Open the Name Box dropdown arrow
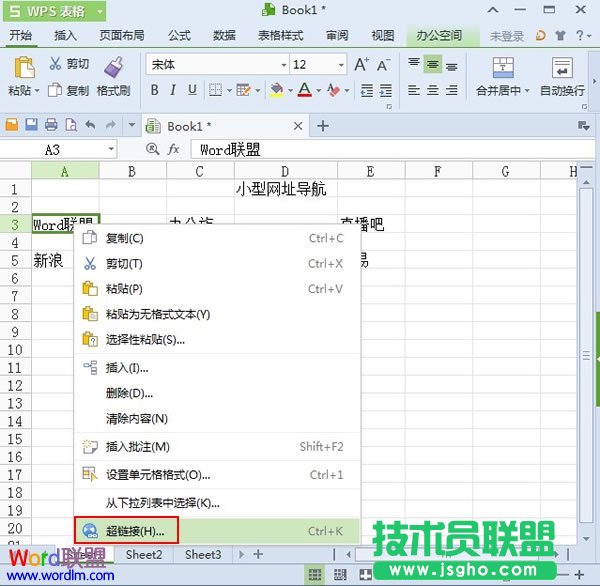This screenshot has width=600, height=586. point(111,149)
